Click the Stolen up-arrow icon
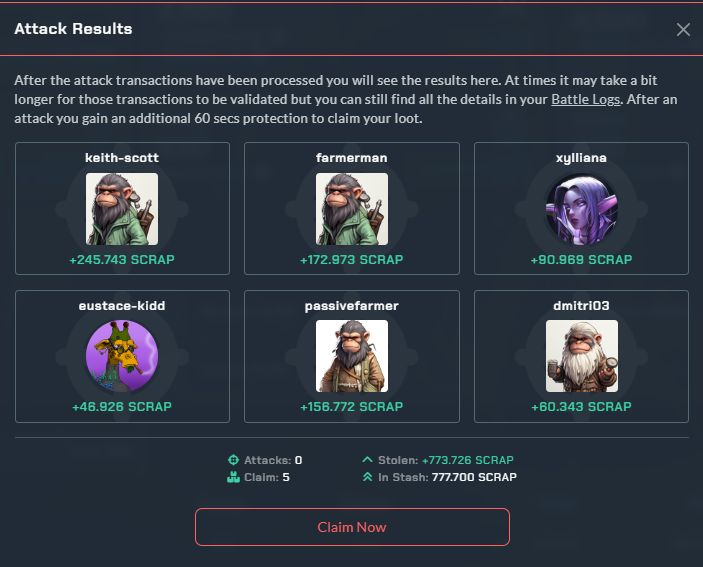 tap(367, 459)
